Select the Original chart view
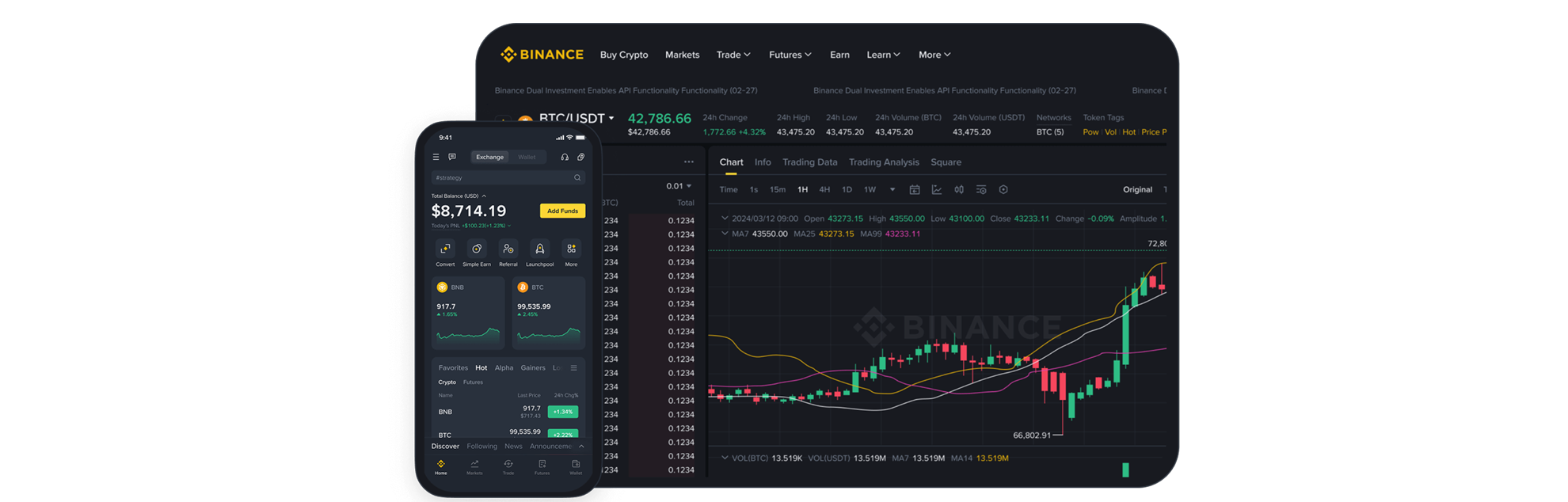This screenshot has height=502, width=1568. click(1137, 190)
